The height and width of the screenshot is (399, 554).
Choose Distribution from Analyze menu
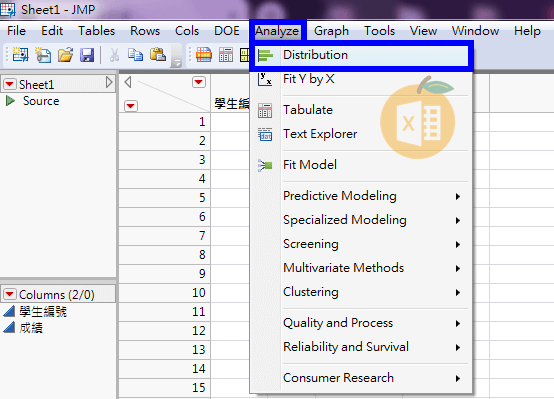point(362,55)
